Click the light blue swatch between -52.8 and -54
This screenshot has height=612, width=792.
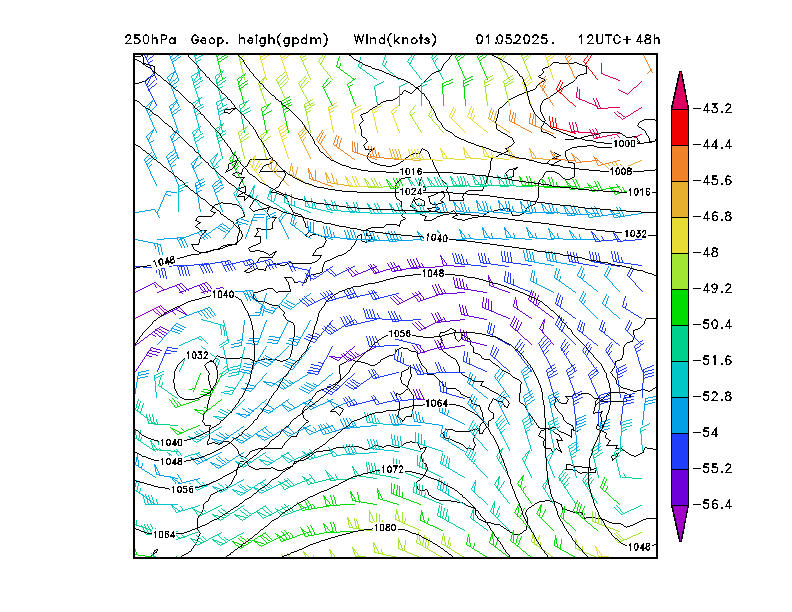click(x=680, y=415)
